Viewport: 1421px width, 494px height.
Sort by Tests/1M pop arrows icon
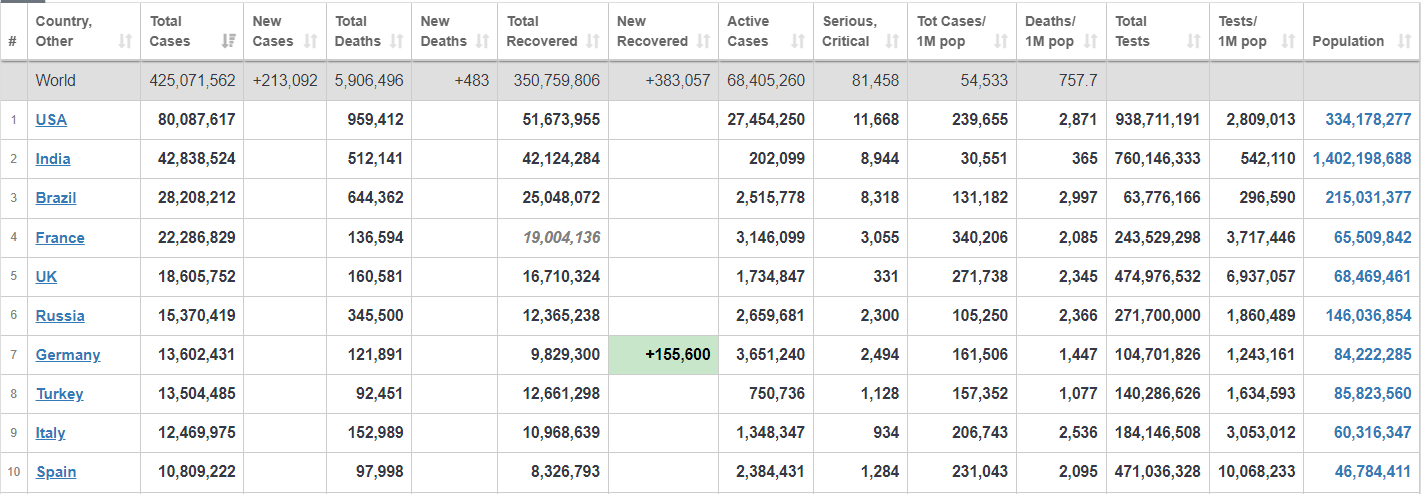1288,41
